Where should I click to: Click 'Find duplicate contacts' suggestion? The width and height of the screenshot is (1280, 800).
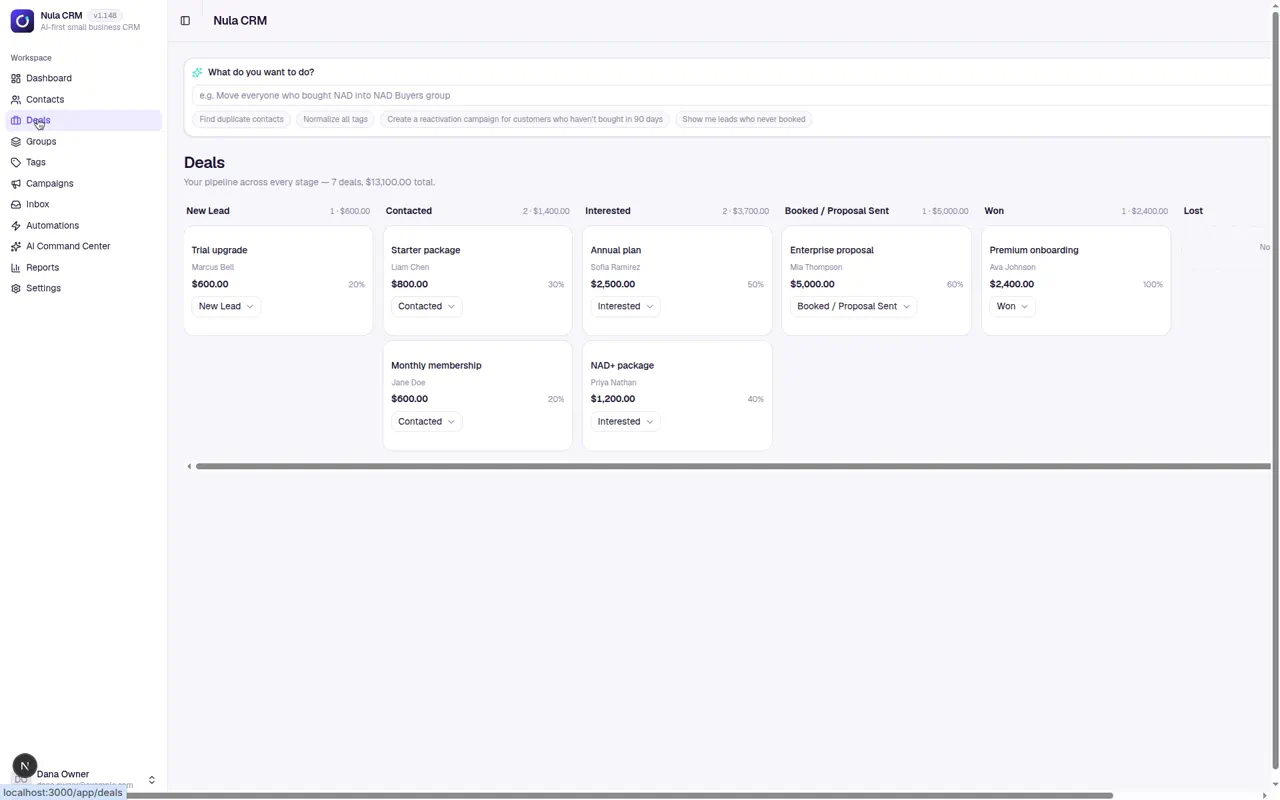241,119
